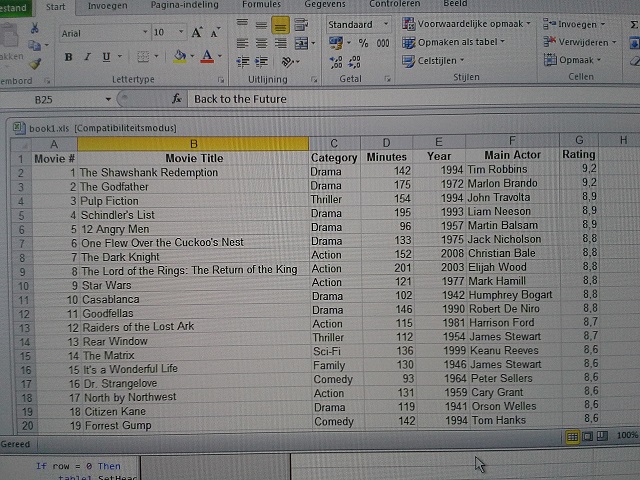640x480 pixels.
Task: Expand the name box B25 dropdown
Action: [x=108, y=99]
